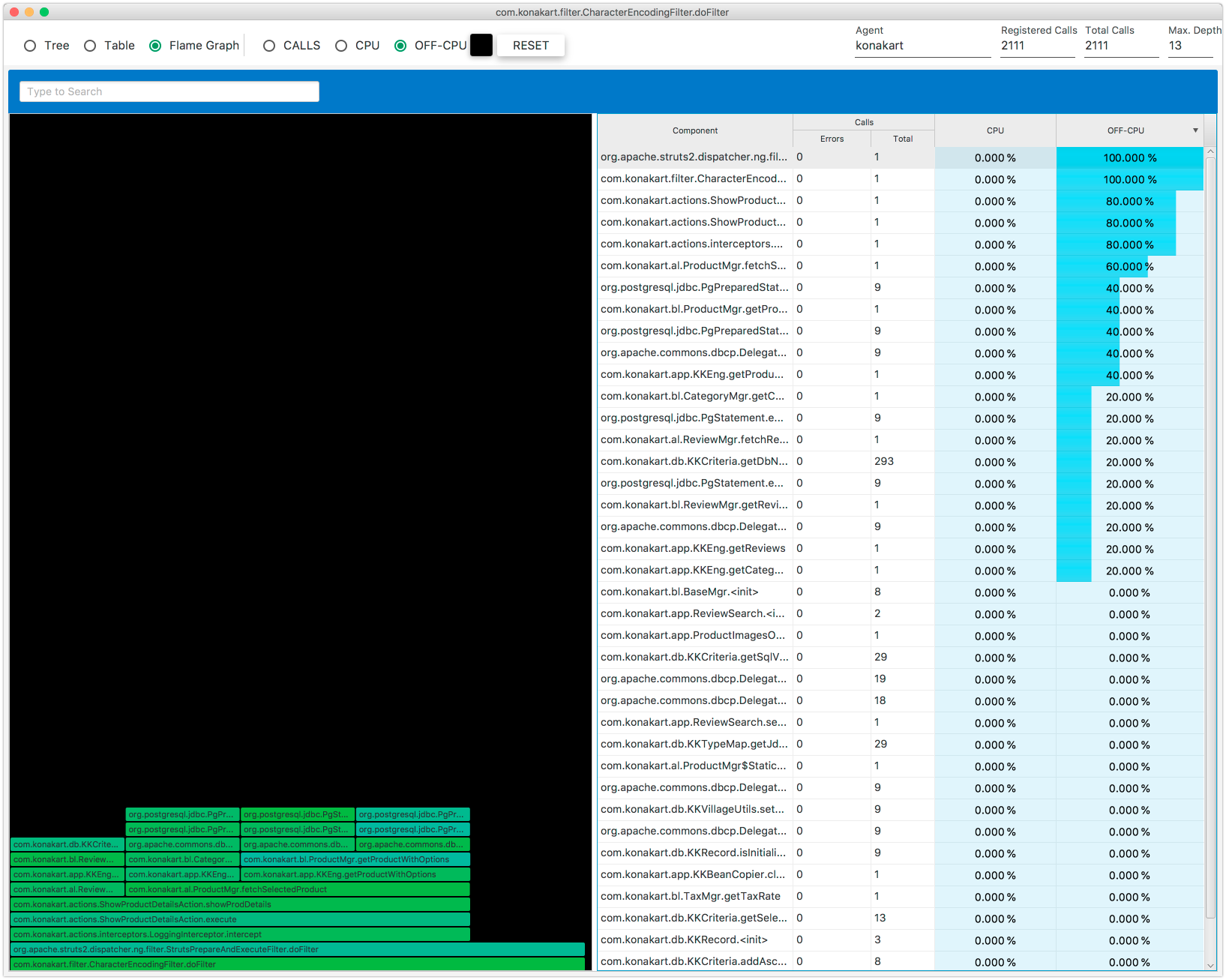Screen dimensions: 1226x980
Task: Click the scroll down arrow in the table
Action: point(1210,965)
